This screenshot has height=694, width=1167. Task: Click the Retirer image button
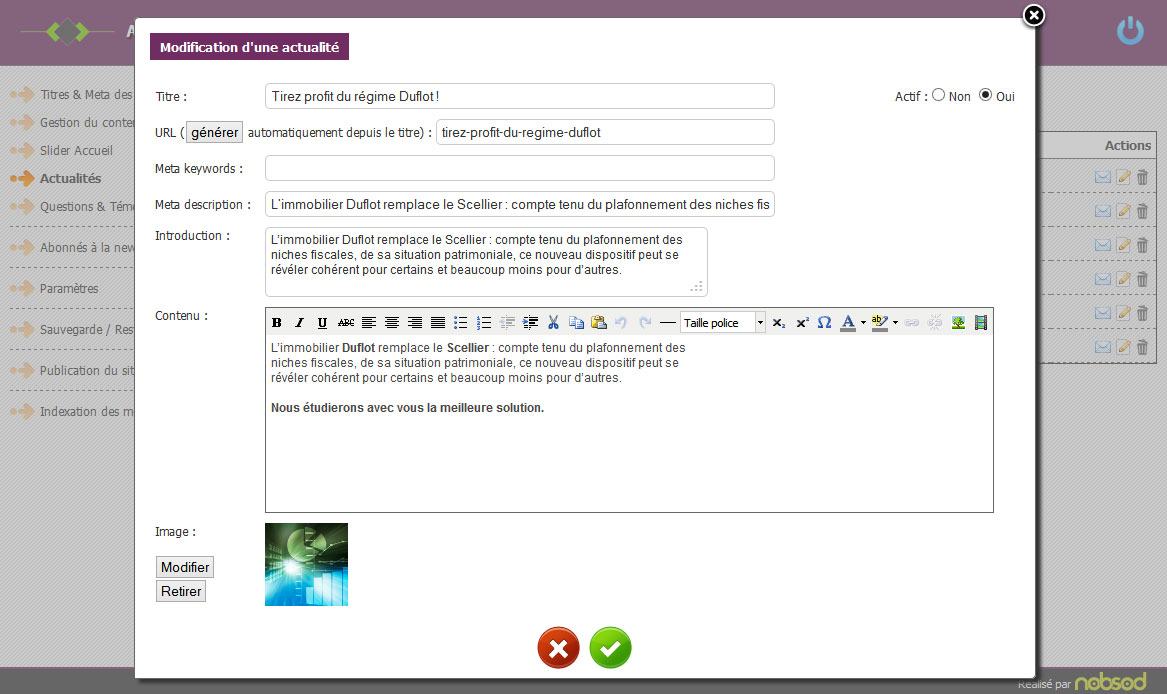pyautogui.click(x=181, y=591)
